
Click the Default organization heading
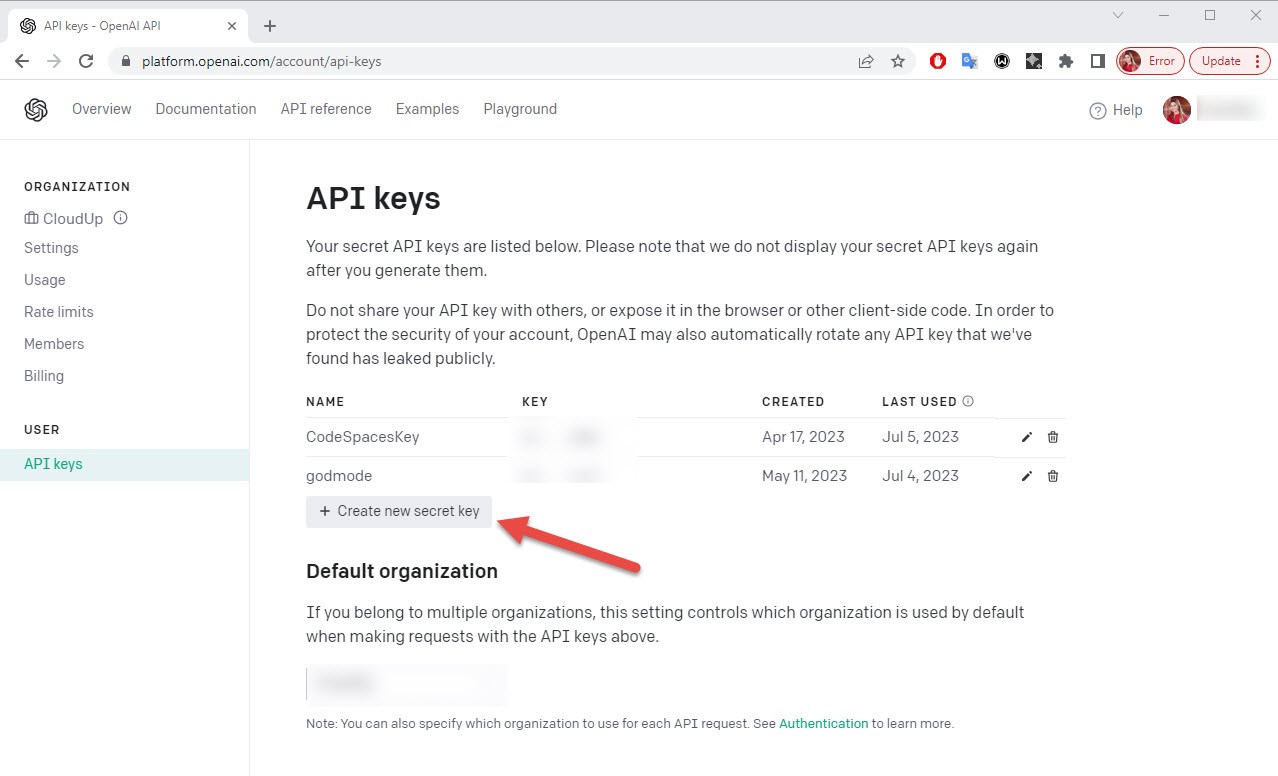coord(402,571)
